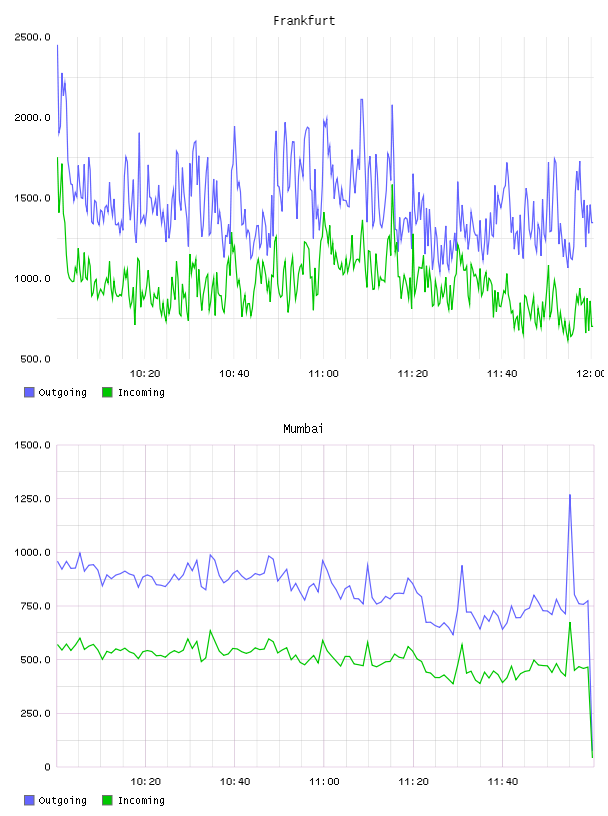
Task: Click the 1500.0 y-axis label on Mumbai chart
Action: click(33, 445)
